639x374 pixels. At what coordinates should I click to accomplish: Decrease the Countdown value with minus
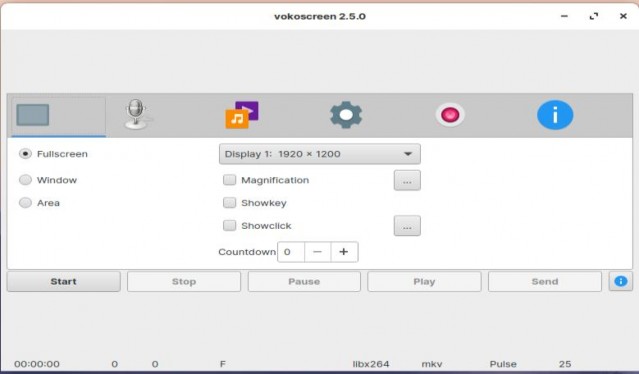(x=317, y=252)
